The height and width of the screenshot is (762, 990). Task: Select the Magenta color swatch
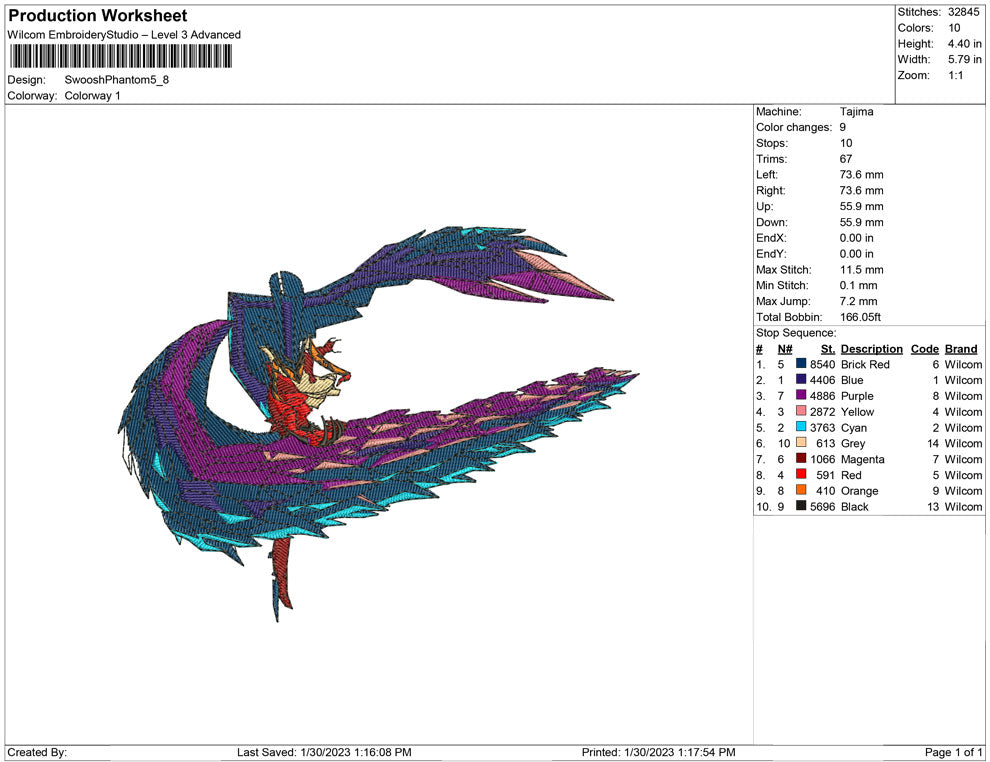[x=801, y=460]
